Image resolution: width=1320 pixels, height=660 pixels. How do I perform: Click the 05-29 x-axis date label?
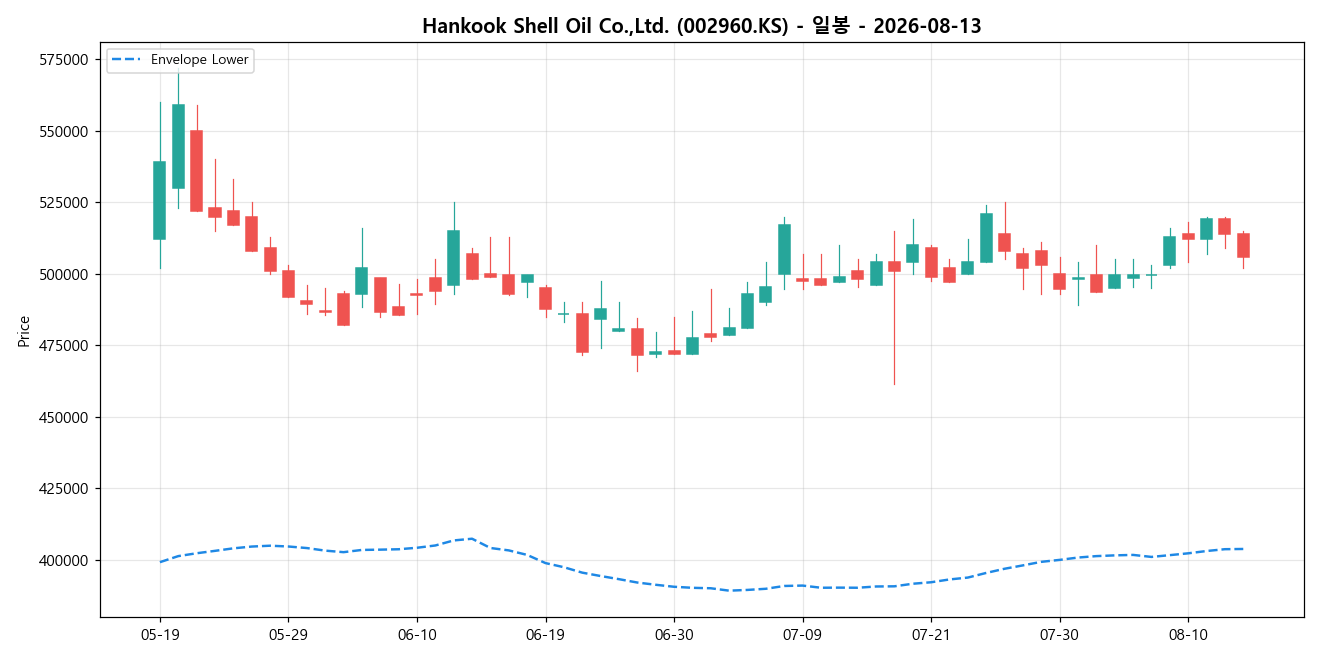(288, 635)
